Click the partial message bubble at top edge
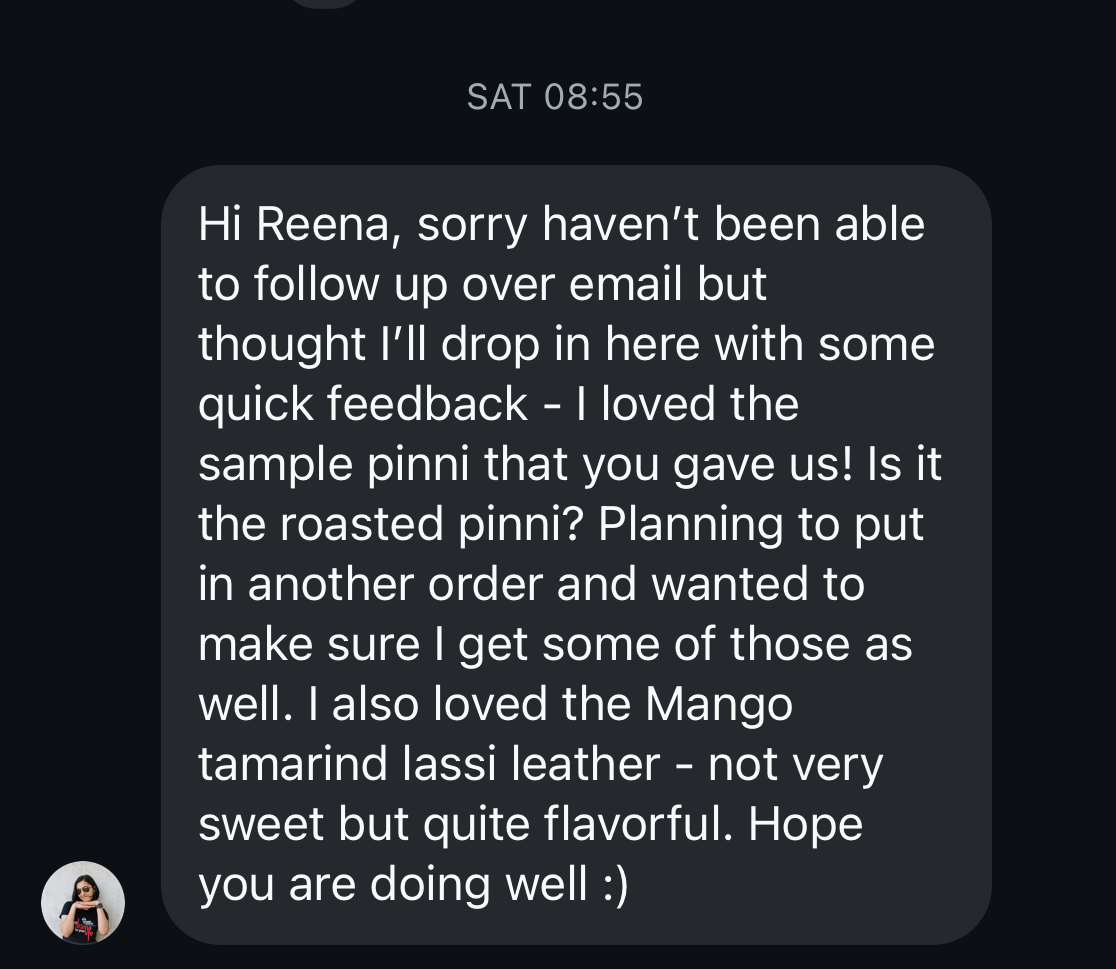The image size is (1116, 969). [x=324, y=3]
